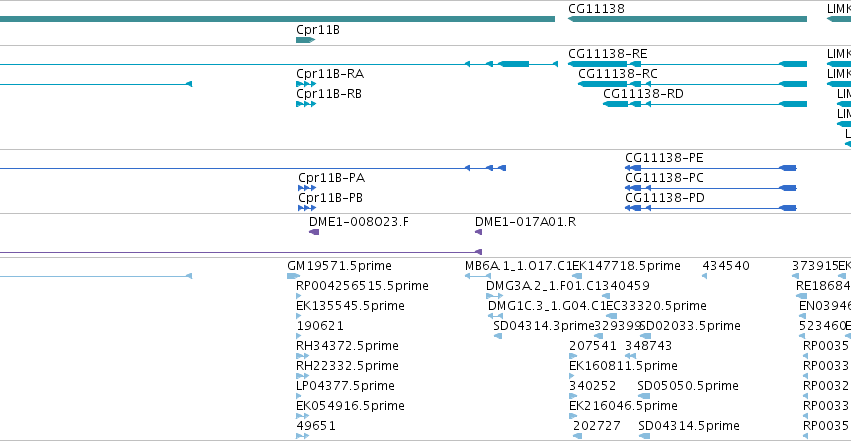Click the RP004256515.5prime EST label
The image size is (851, 441).
[362, 286]
